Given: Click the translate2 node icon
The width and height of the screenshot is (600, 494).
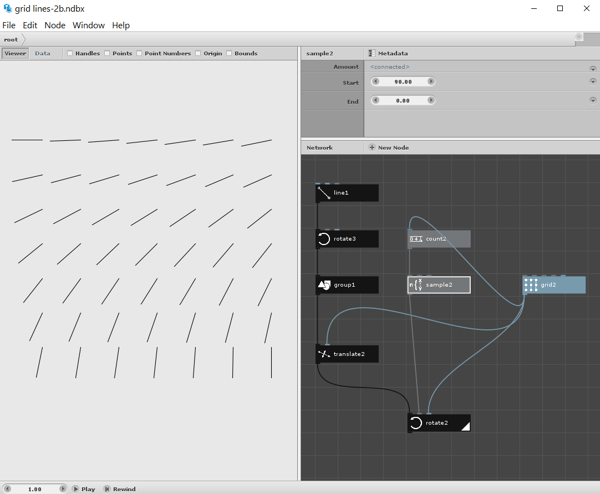Looking at the screenshot, I should coord(324,354).
